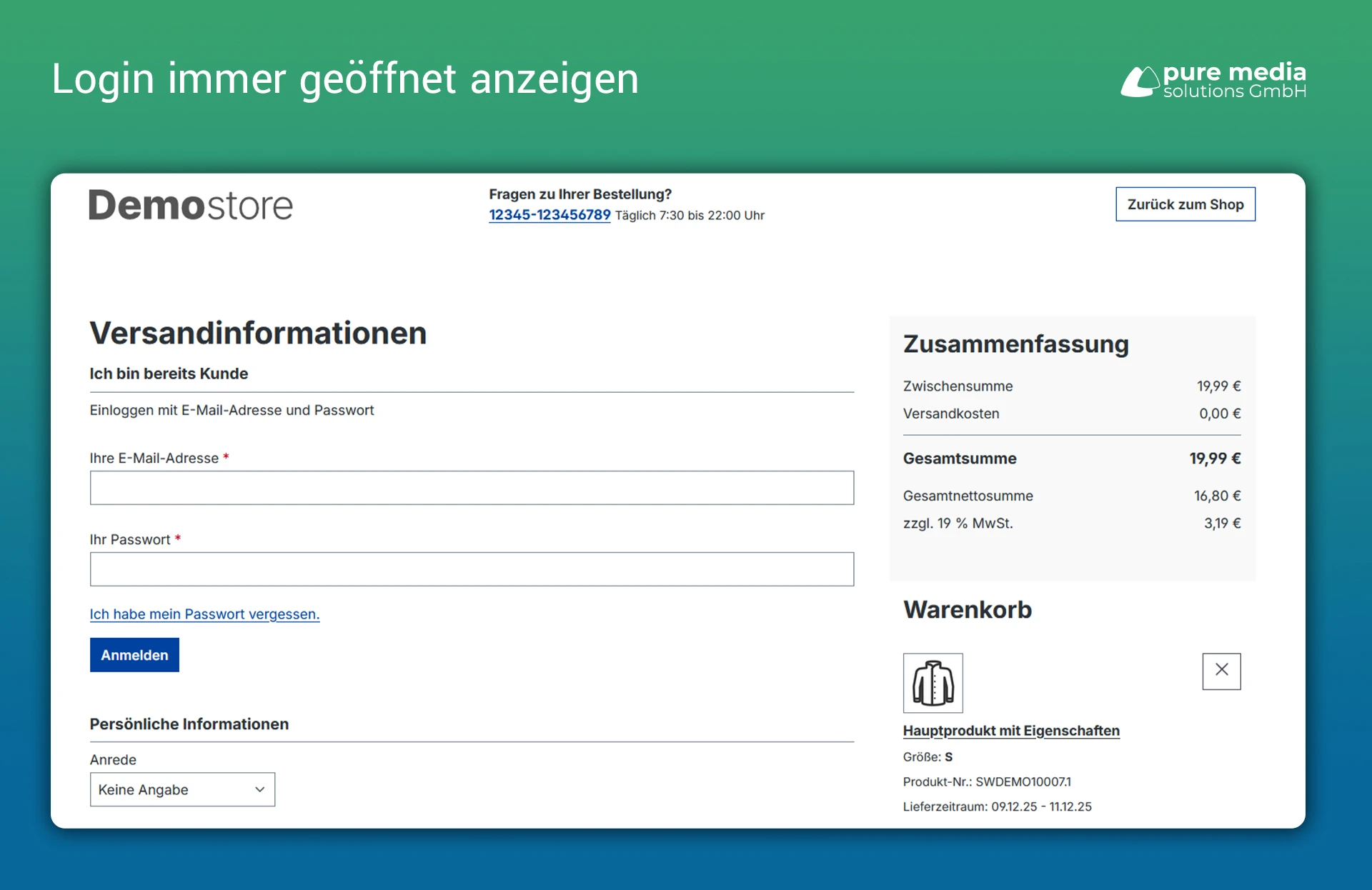Click the Demostore logo
The height and width of the screenshot is (890, 1372).
pos(190,206)
